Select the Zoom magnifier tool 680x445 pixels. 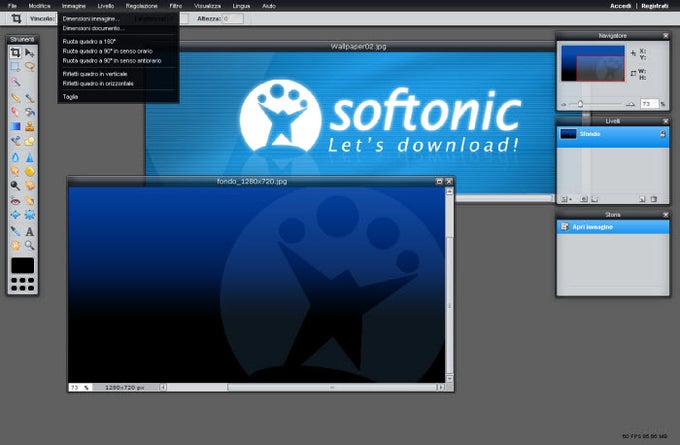pos(29,245)
